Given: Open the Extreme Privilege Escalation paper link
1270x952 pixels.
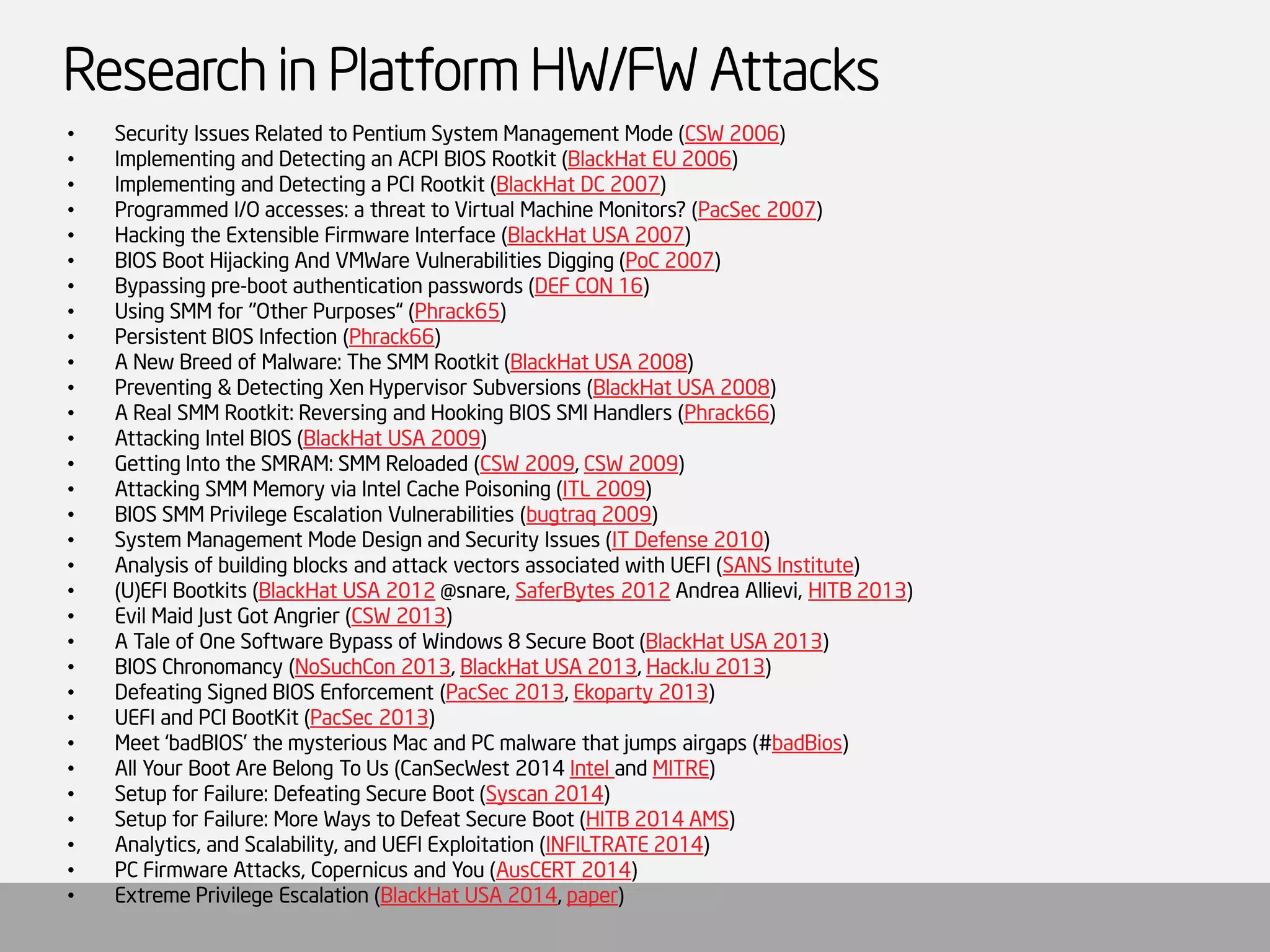Looking at the screenshot, I should click(x=592, y=896).
